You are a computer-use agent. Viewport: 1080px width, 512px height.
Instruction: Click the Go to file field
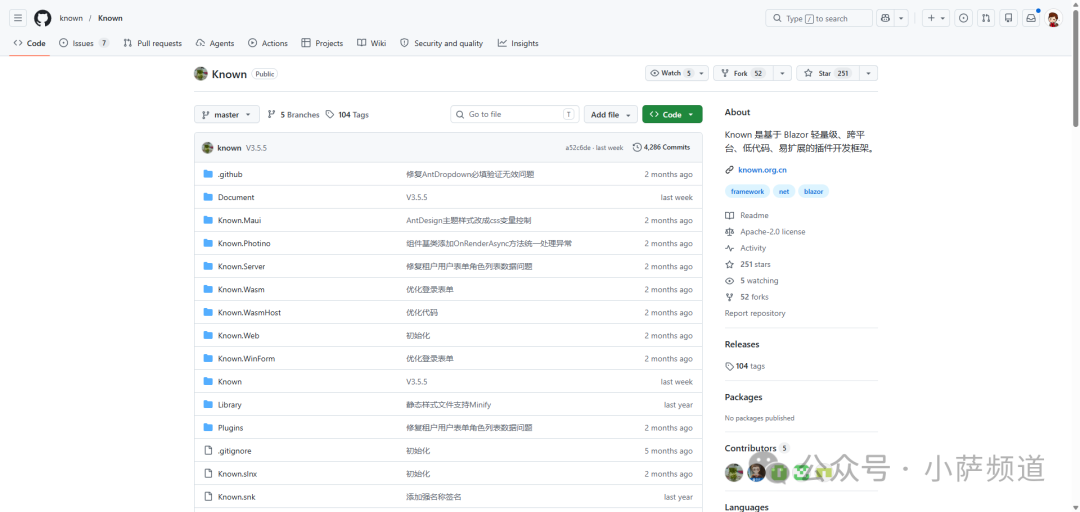[515, 114]
